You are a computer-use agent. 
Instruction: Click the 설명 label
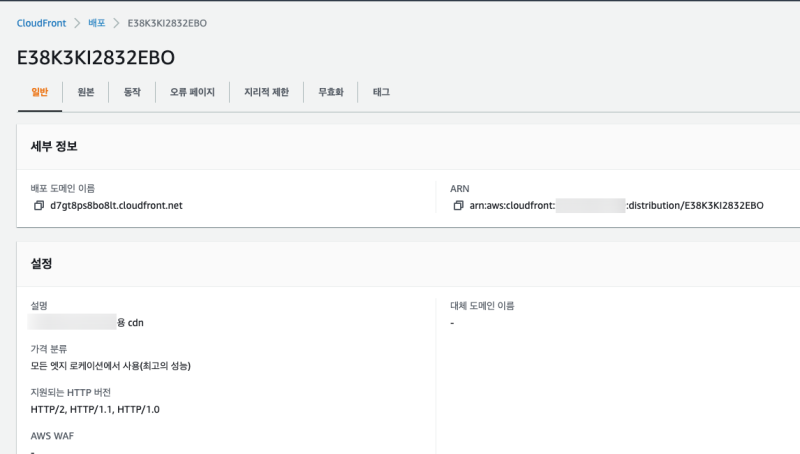39,306
